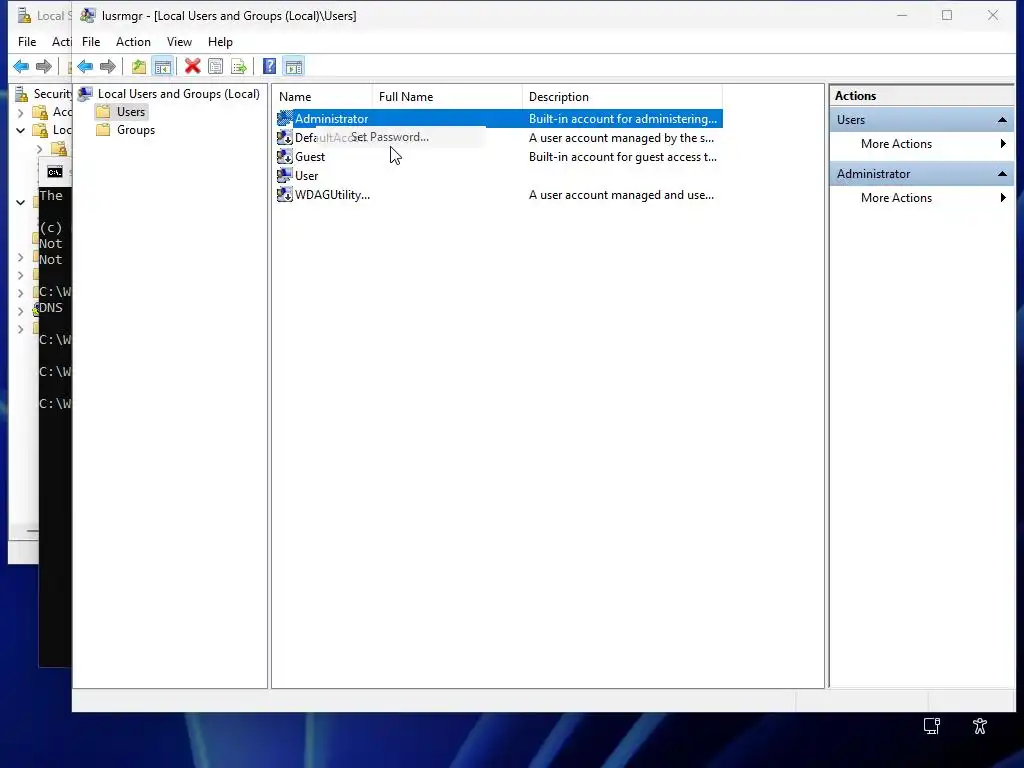
Task: Click 'Built-in account for guest access' description
Action: coord(622,157)
